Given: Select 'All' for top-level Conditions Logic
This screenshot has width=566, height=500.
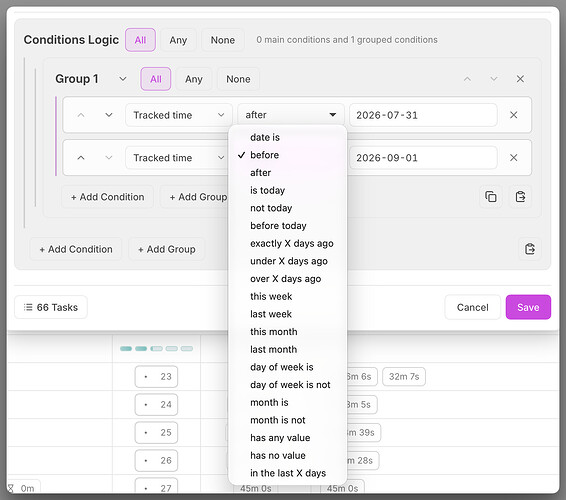Looking at the screenshot, I should [140, 40].
